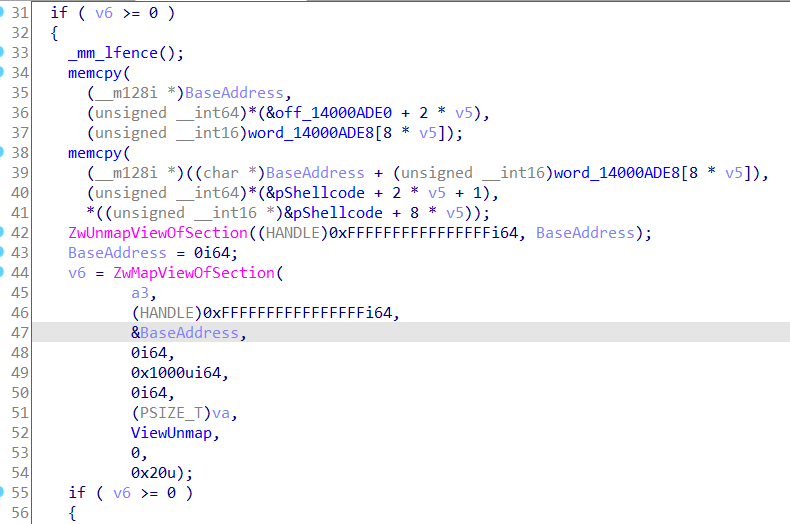Click v5 on line 41
Viewport: 790px width, 524px height.
(455, 213)
